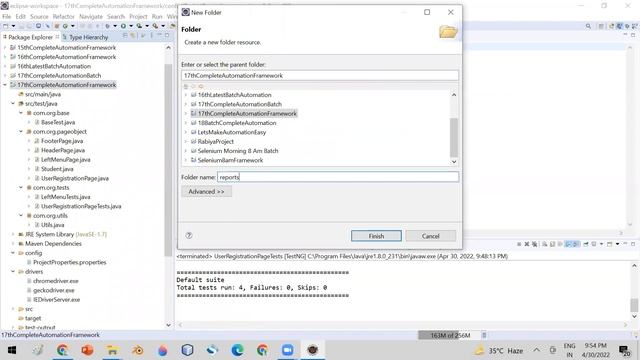Select HeaderPage.java in Package Explorer
Viewport: 640px width, 360px height.
pos(63,150)
